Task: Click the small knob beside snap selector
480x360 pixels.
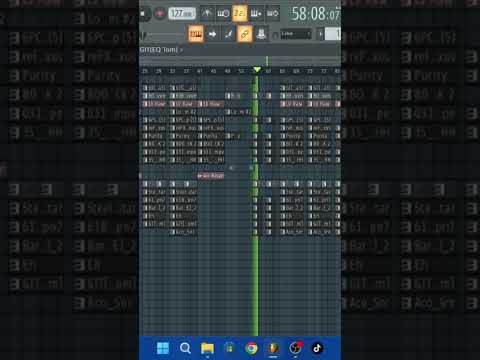Action: point(275,35)
